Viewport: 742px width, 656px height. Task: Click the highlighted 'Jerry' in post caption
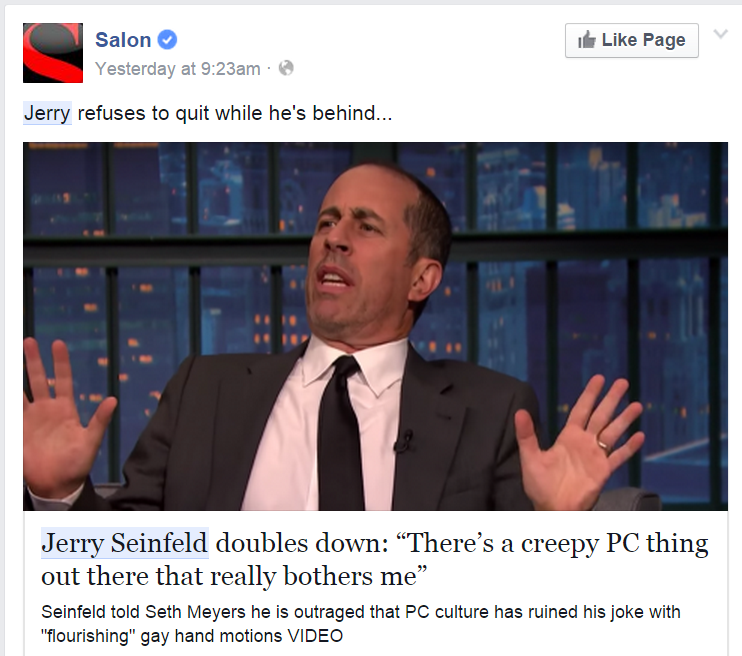[47, 113]
